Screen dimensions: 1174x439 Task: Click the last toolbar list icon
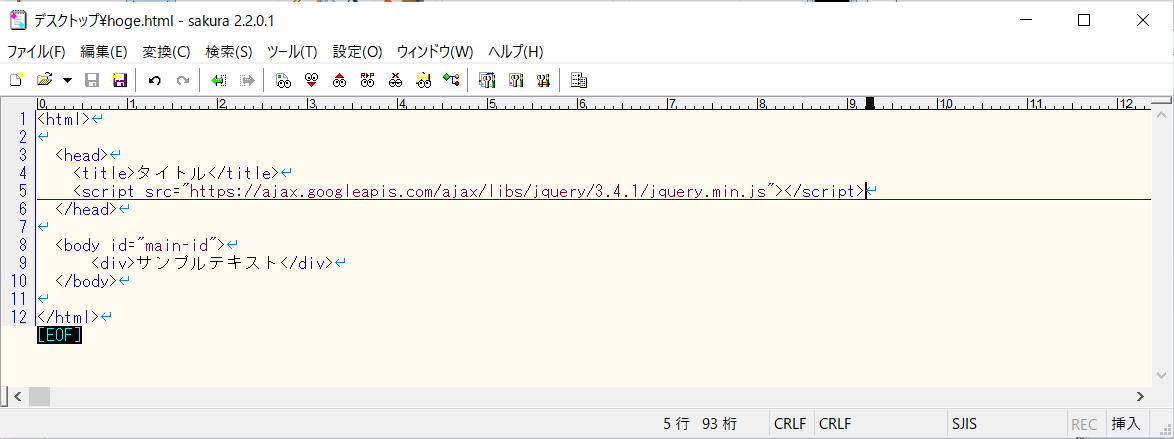pyautogui.click(x=579, y=79)
